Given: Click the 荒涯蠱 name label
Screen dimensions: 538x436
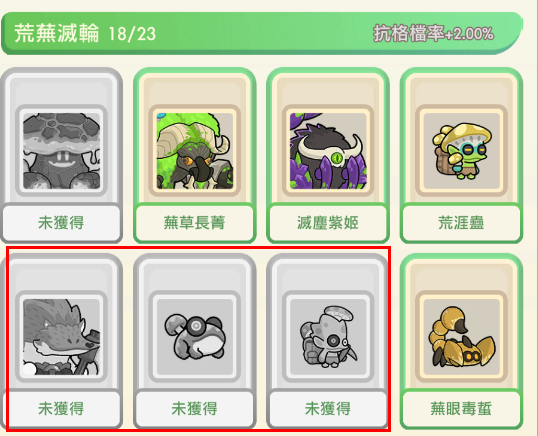Looking at the screenshot, I should [461, 223].
